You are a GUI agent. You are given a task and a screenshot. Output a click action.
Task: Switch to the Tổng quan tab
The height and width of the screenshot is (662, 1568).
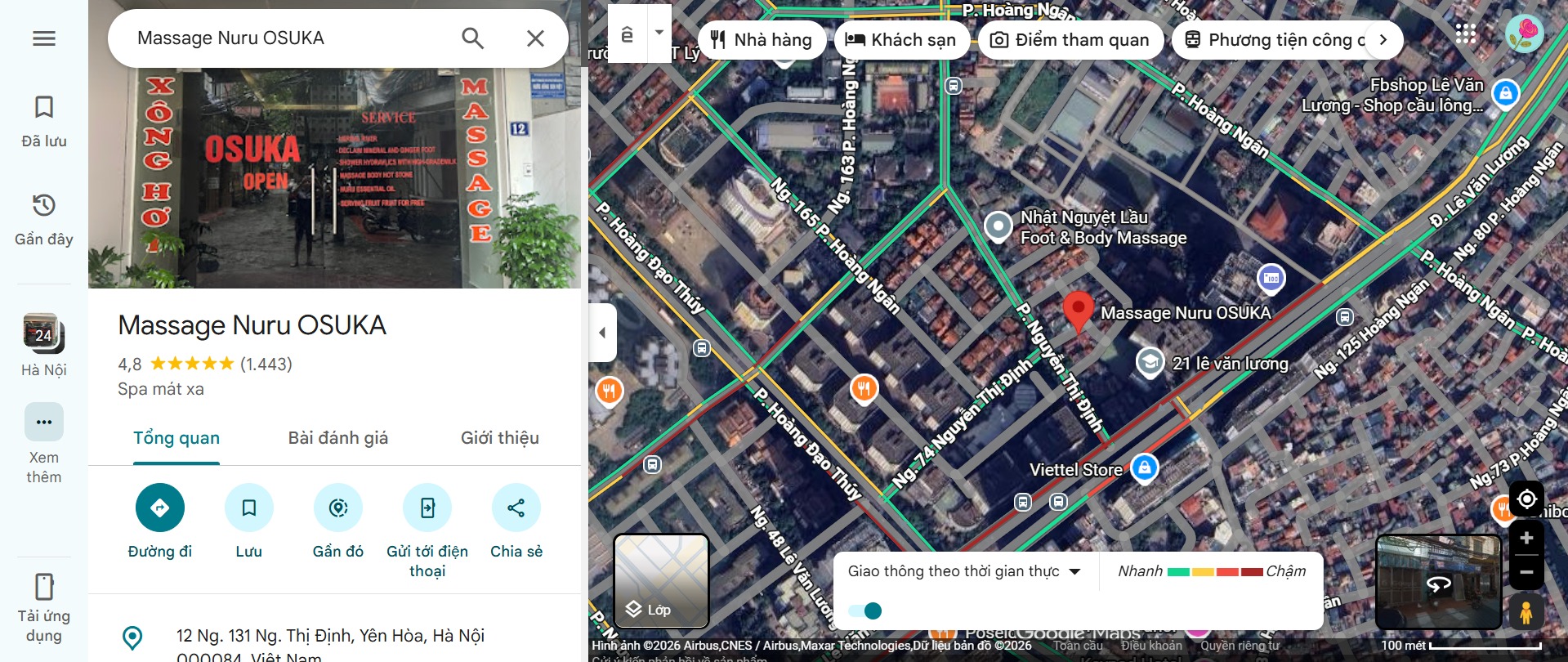[x=176, y=438]
